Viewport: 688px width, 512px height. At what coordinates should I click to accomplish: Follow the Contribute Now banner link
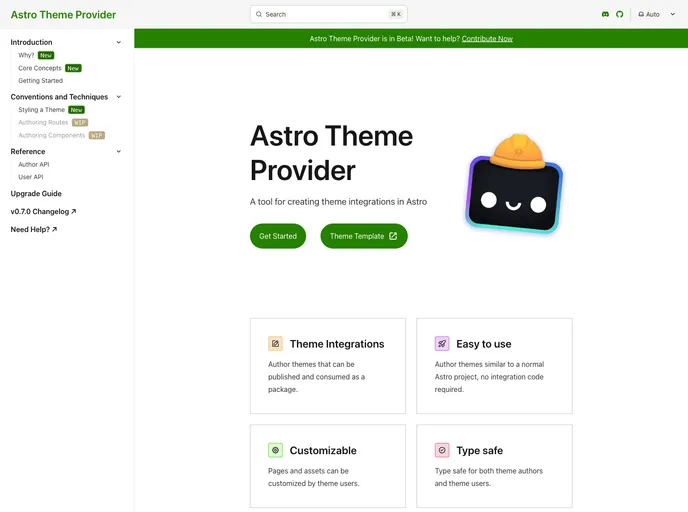click(487, 39)
